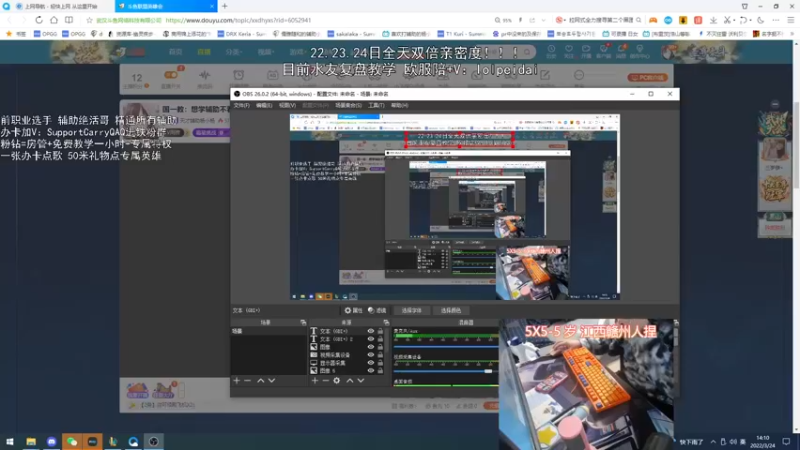
Task: Toggle browser night mode moon icon
Action: coord(760,20)
